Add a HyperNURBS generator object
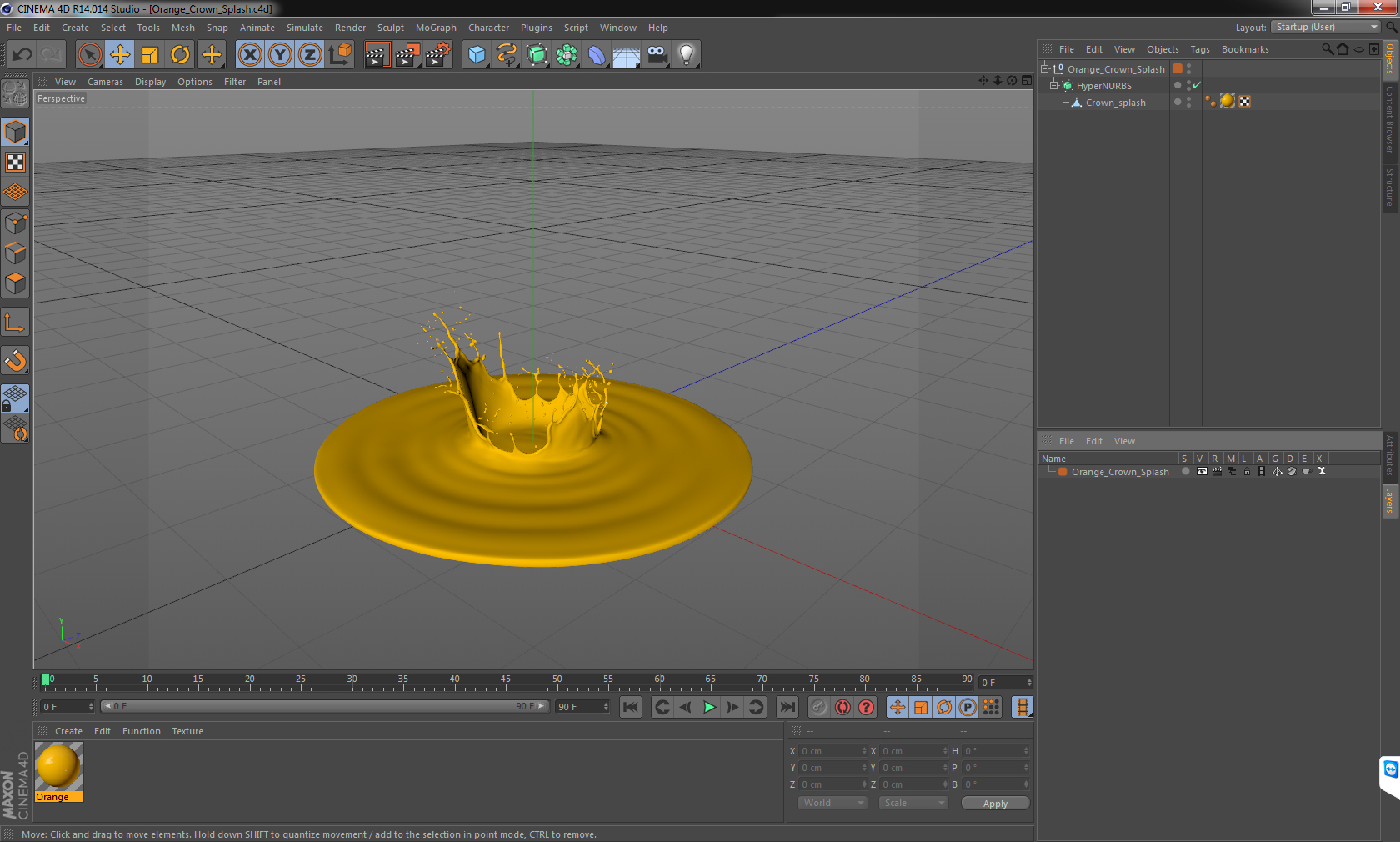The height and width of the screenshot is (842, 1400). pos(537,55)
